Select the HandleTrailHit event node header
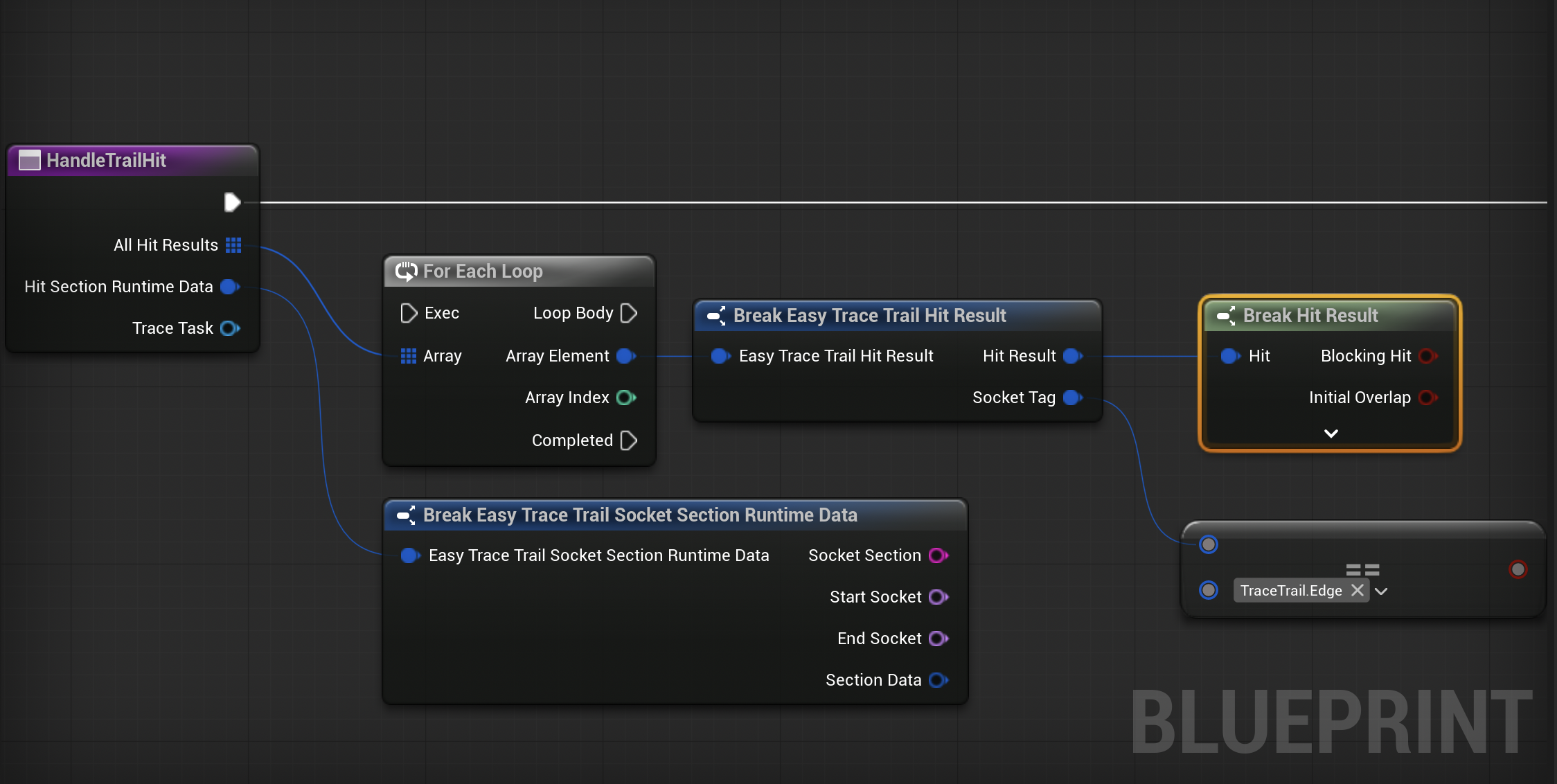The image size is (1557, 784). tap(106, 161)
